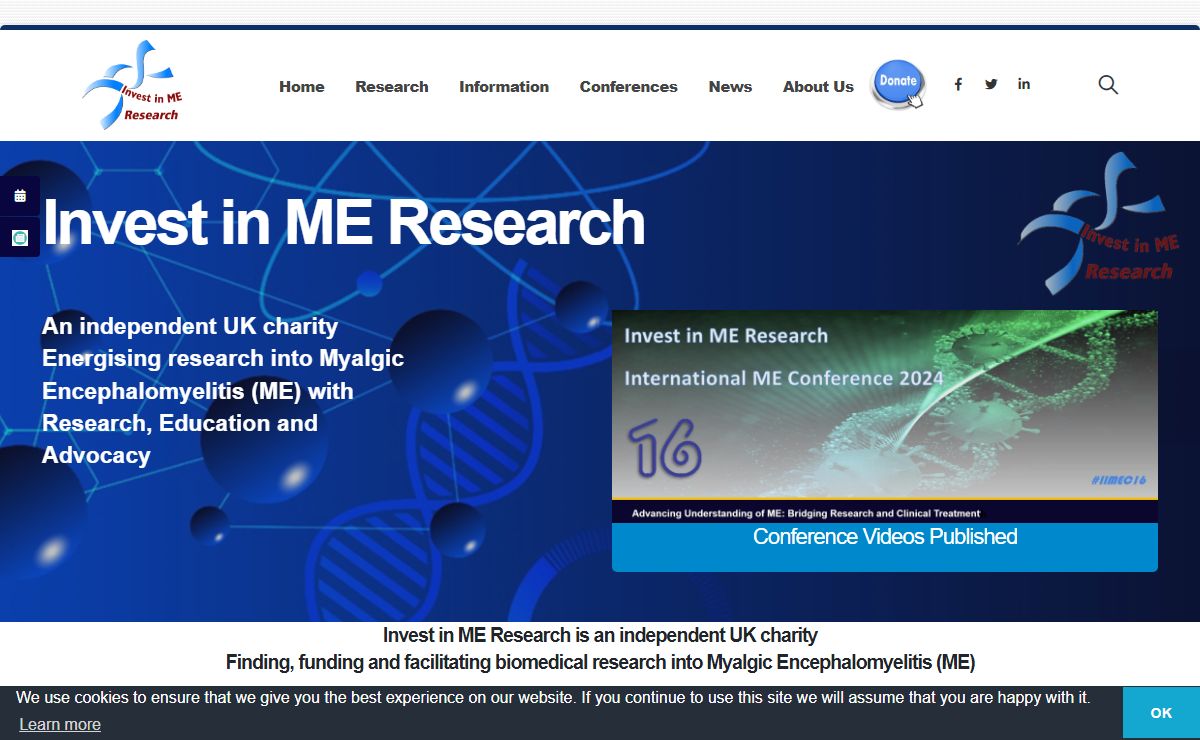Open the Conferences menu
Screen dimensions: 1200x740
tap(629, 87)
